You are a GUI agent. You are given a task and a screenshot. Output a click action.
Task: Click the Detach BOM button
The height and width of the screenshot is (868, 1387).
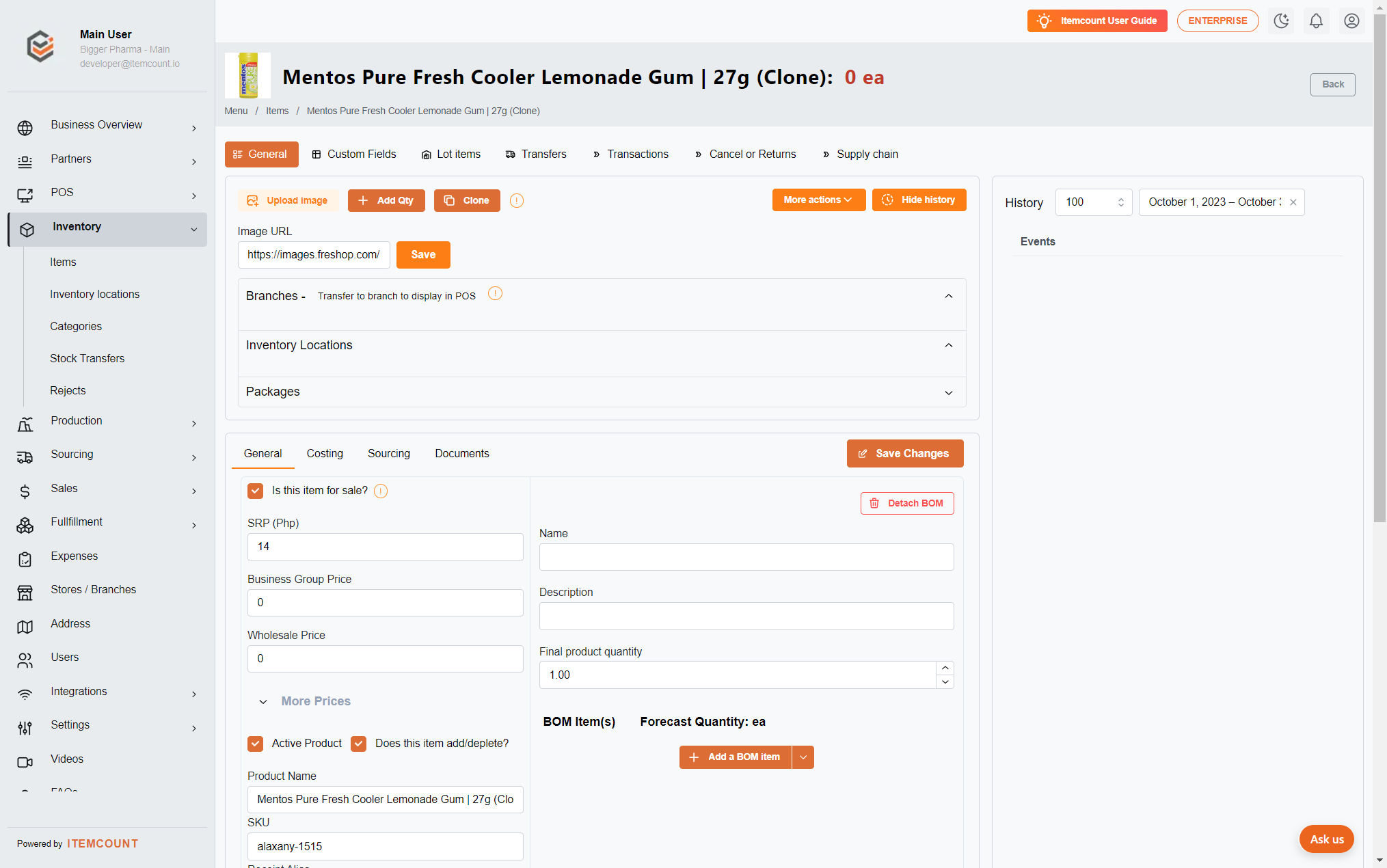pyautogui.click(x=907, y=504)
